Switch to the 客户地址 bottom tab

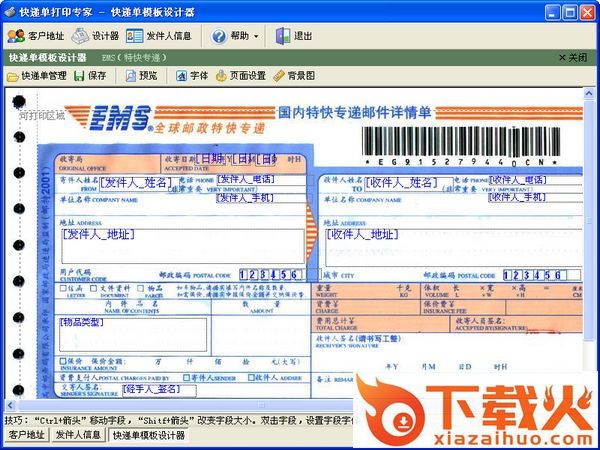(x=26, y=435)
